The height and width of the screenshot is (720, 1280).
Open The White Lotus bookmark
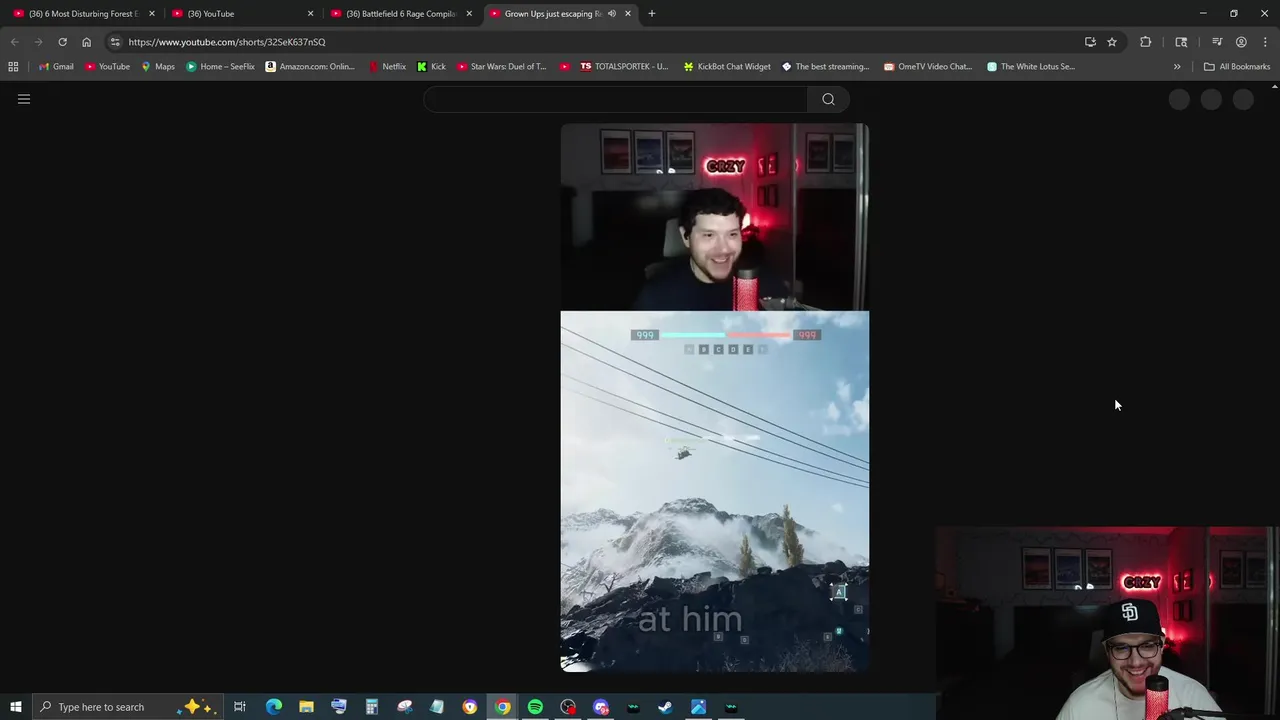[1030, 67]
